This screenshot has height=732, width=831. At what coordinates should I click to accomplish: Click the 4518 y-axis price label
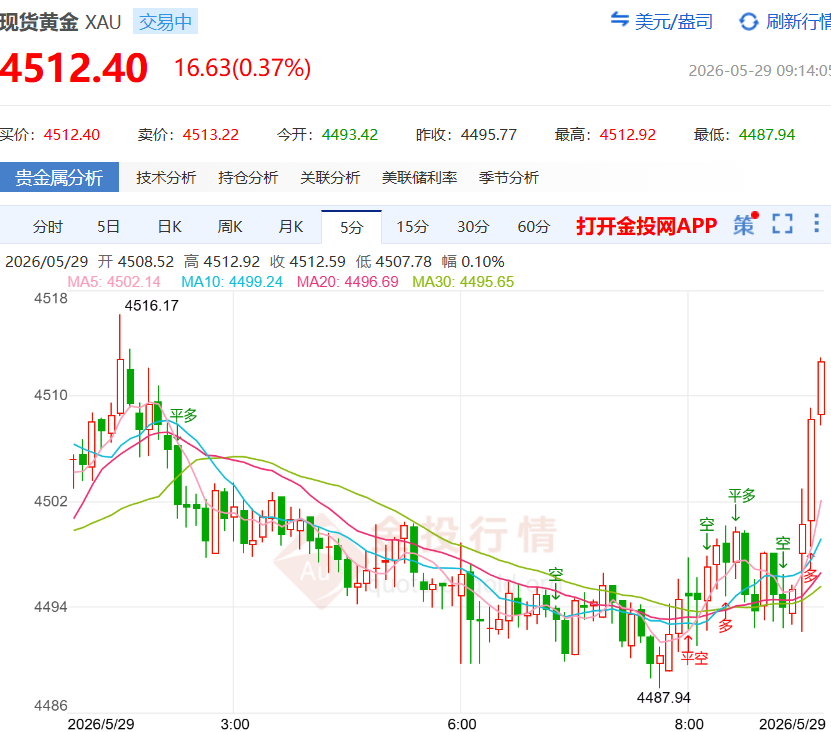point(51,298)
